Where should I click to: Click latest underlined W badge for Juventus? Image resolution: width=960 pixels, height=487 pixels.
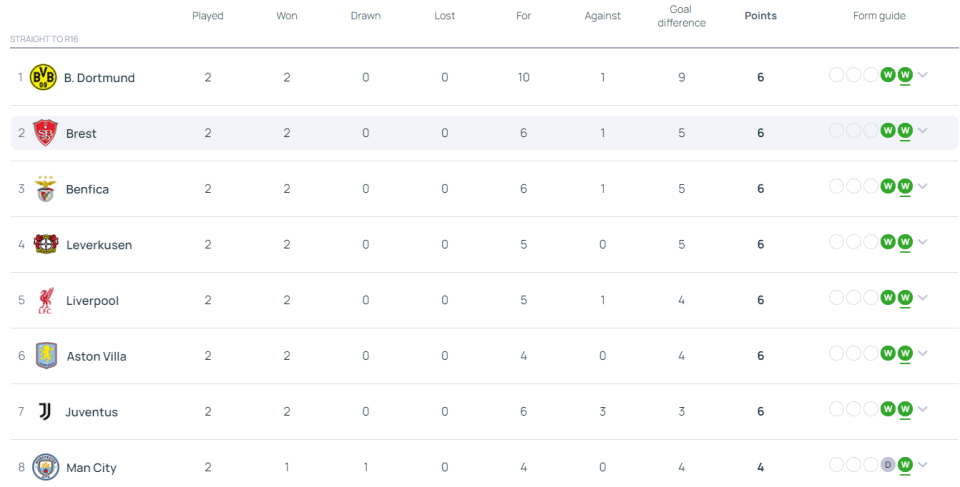coord(905,410)
